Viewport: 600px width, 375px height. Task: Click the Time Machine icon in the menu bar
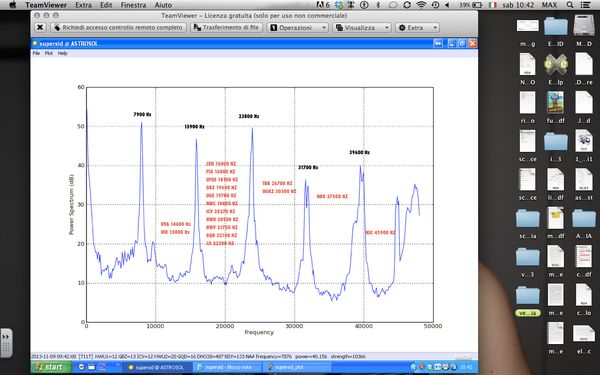point(435,5)
